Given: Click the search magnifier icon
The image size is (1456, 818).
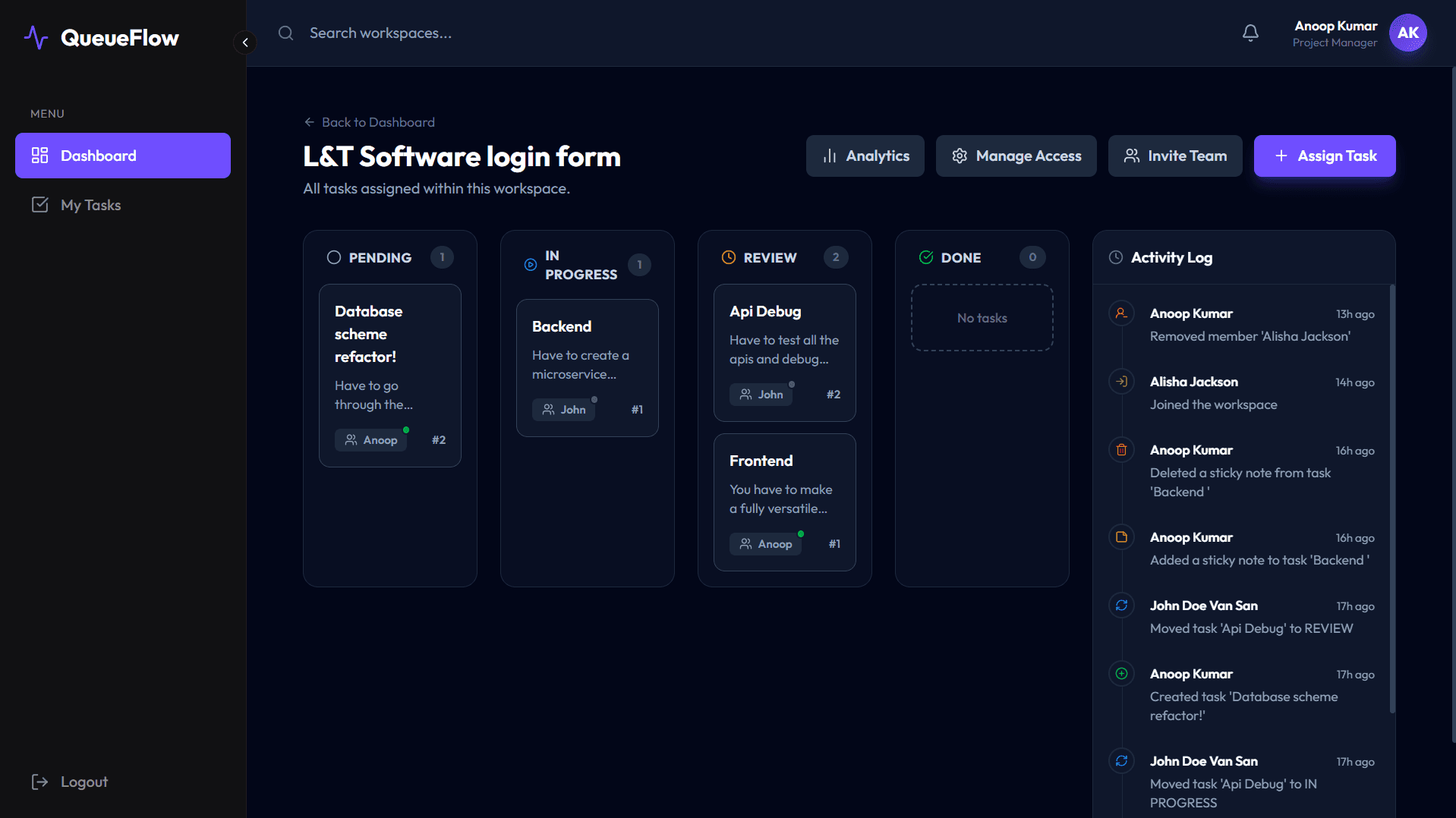Looking at the screenshot, I should point(285,33).
